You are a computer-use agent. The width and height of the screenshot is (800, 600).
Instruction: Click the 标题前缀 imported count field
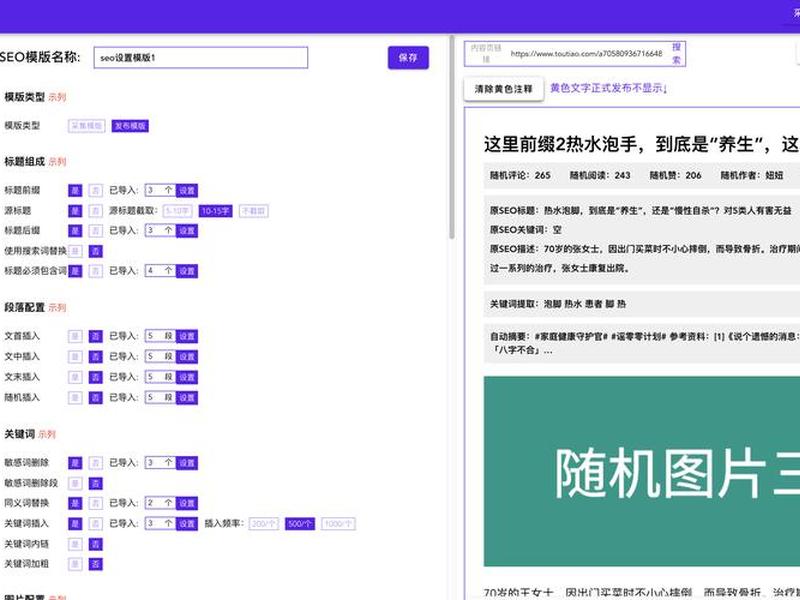160,190
